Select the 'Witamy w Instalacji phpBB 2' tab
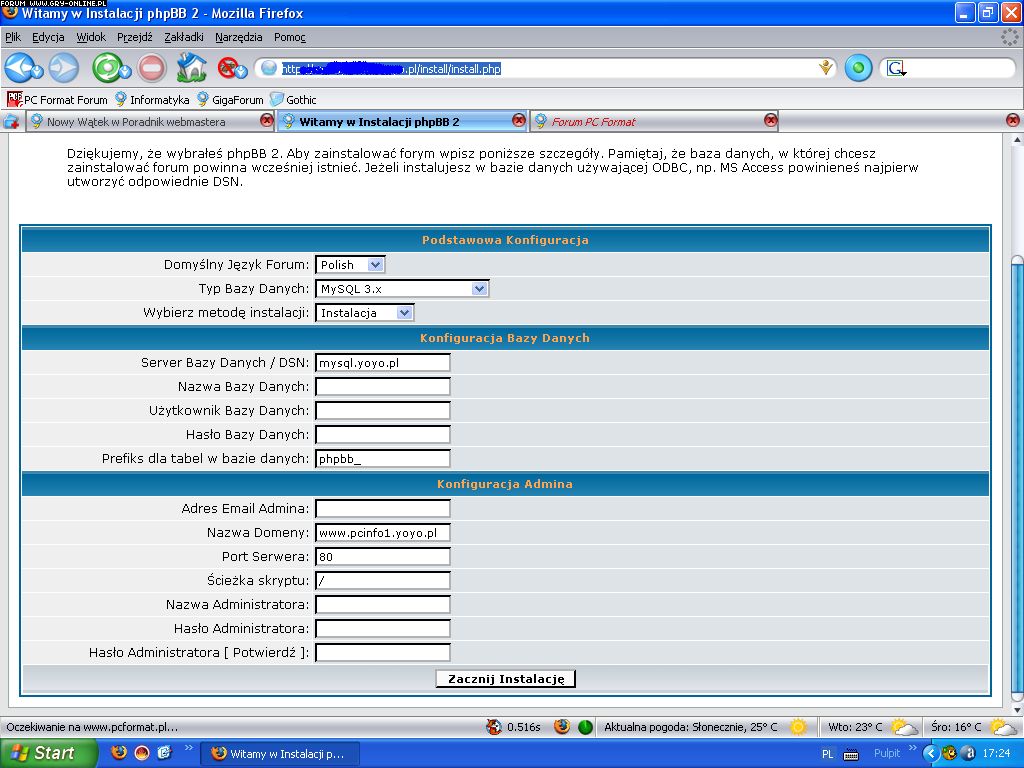This screenshot has width=1024, height=768. tap(402, 121)
